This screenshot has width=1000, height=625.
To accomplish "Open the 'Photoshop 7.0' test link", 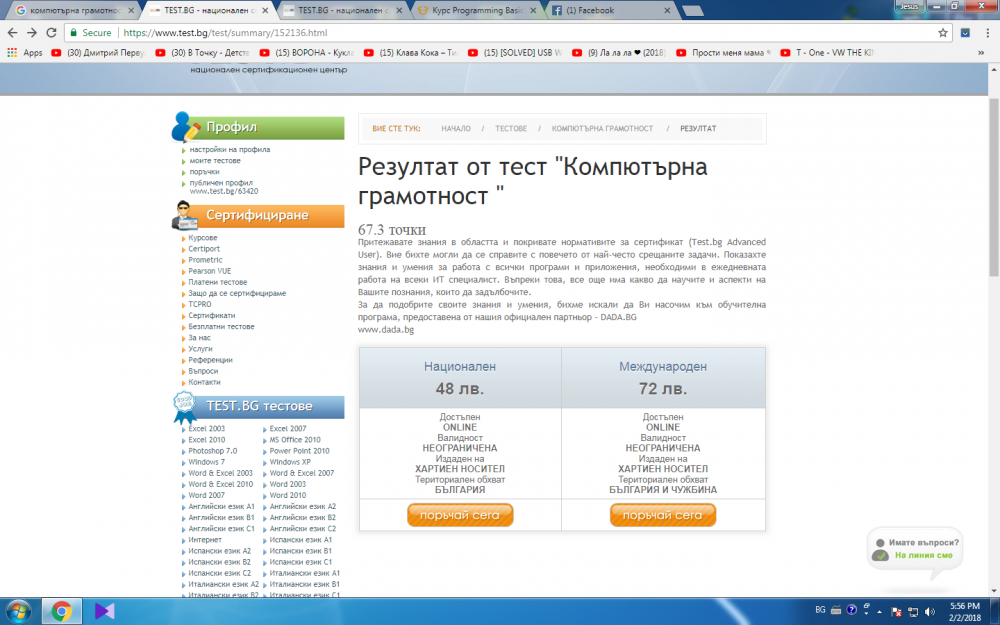I will (212, 451).
